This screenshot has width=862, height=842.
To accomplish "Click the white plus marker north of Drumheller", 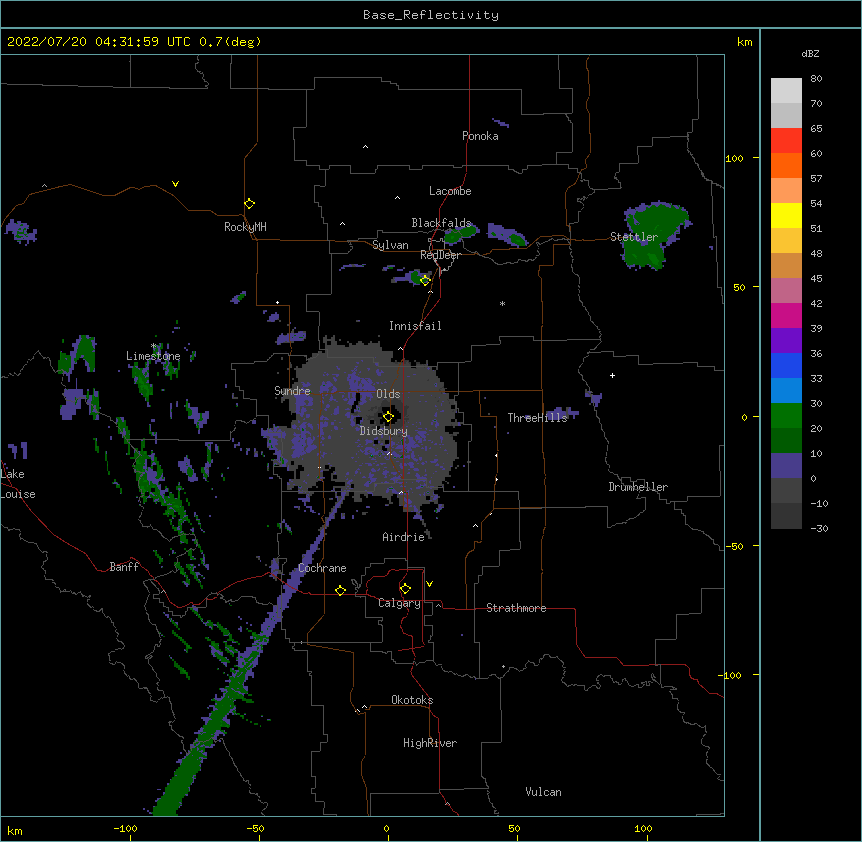I will click(x=612, y=375).
